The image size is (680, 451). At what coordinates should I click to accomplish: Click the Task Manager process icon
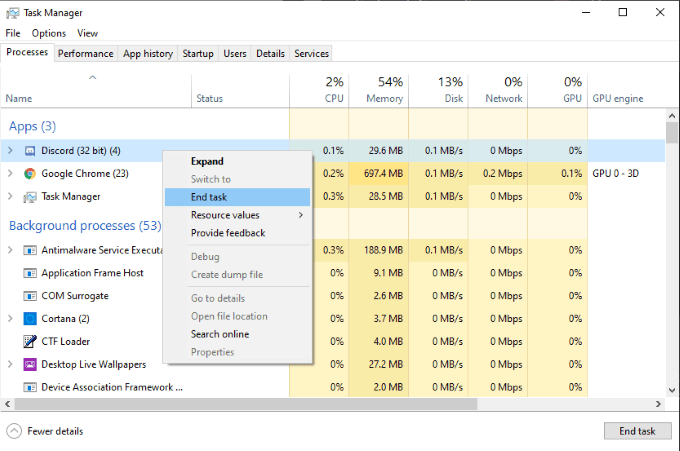pos(30,197)
